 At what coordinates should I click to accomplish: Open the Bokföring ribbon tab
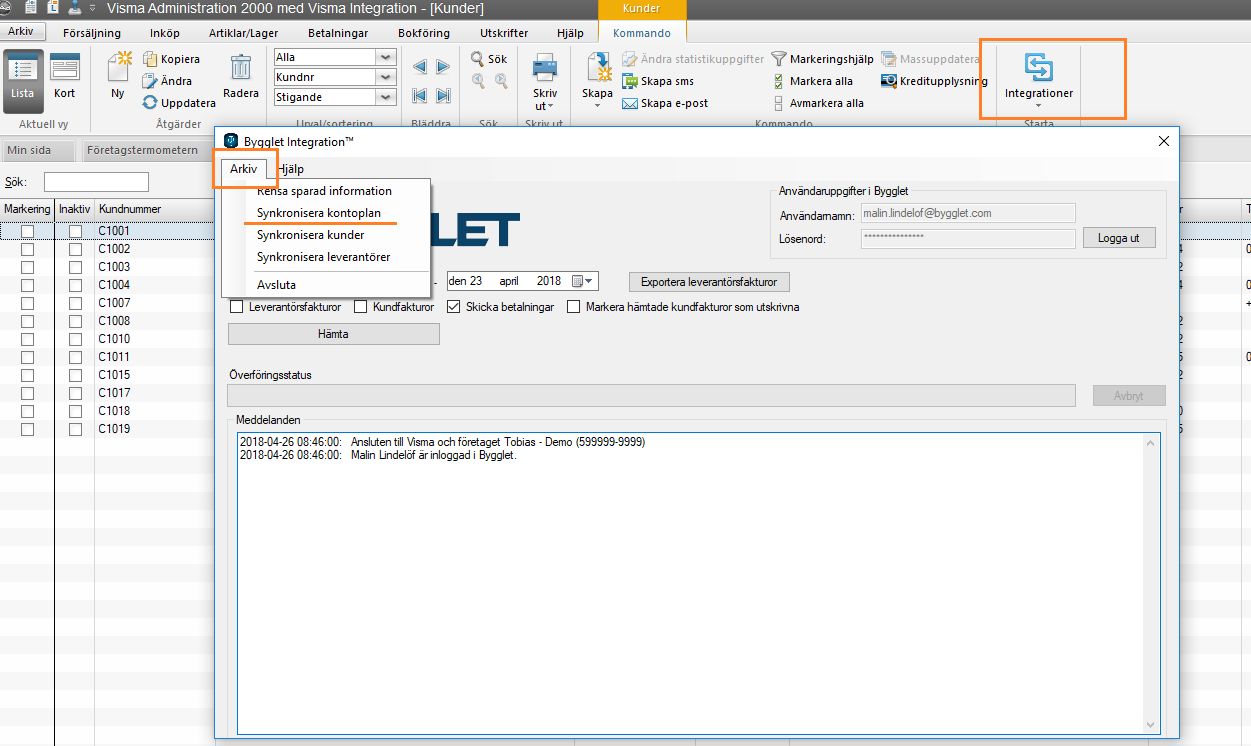pyautogui.click(x=424, y=33)
